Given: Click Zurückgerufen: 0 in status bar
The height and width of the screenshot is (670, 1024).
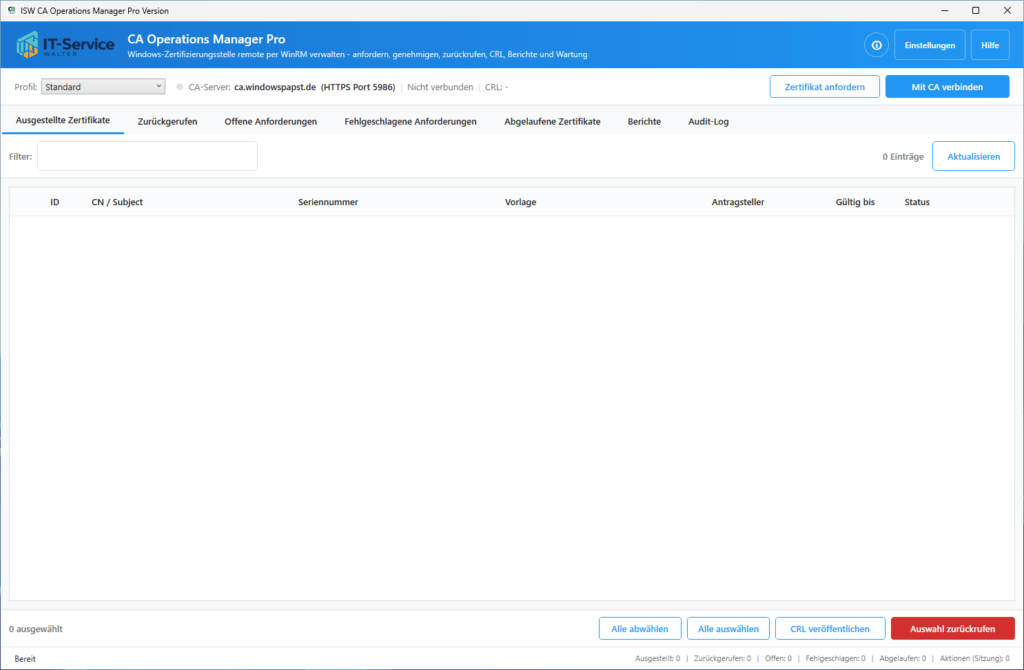Looking at the screenshot, I should pyautogui.click(x=722, y=658).
